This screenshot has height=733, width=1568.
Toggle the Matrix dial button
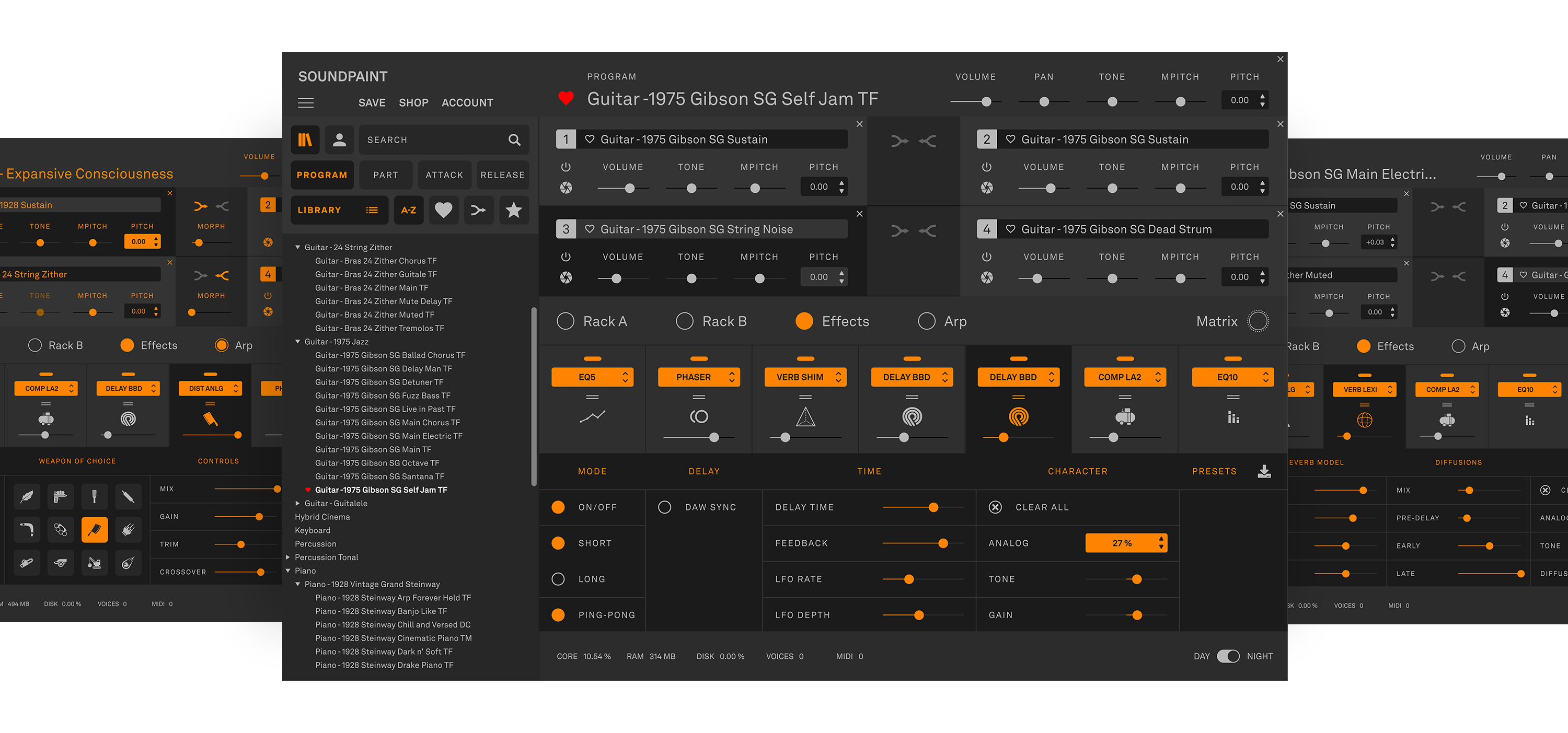tap(1258, 321)
